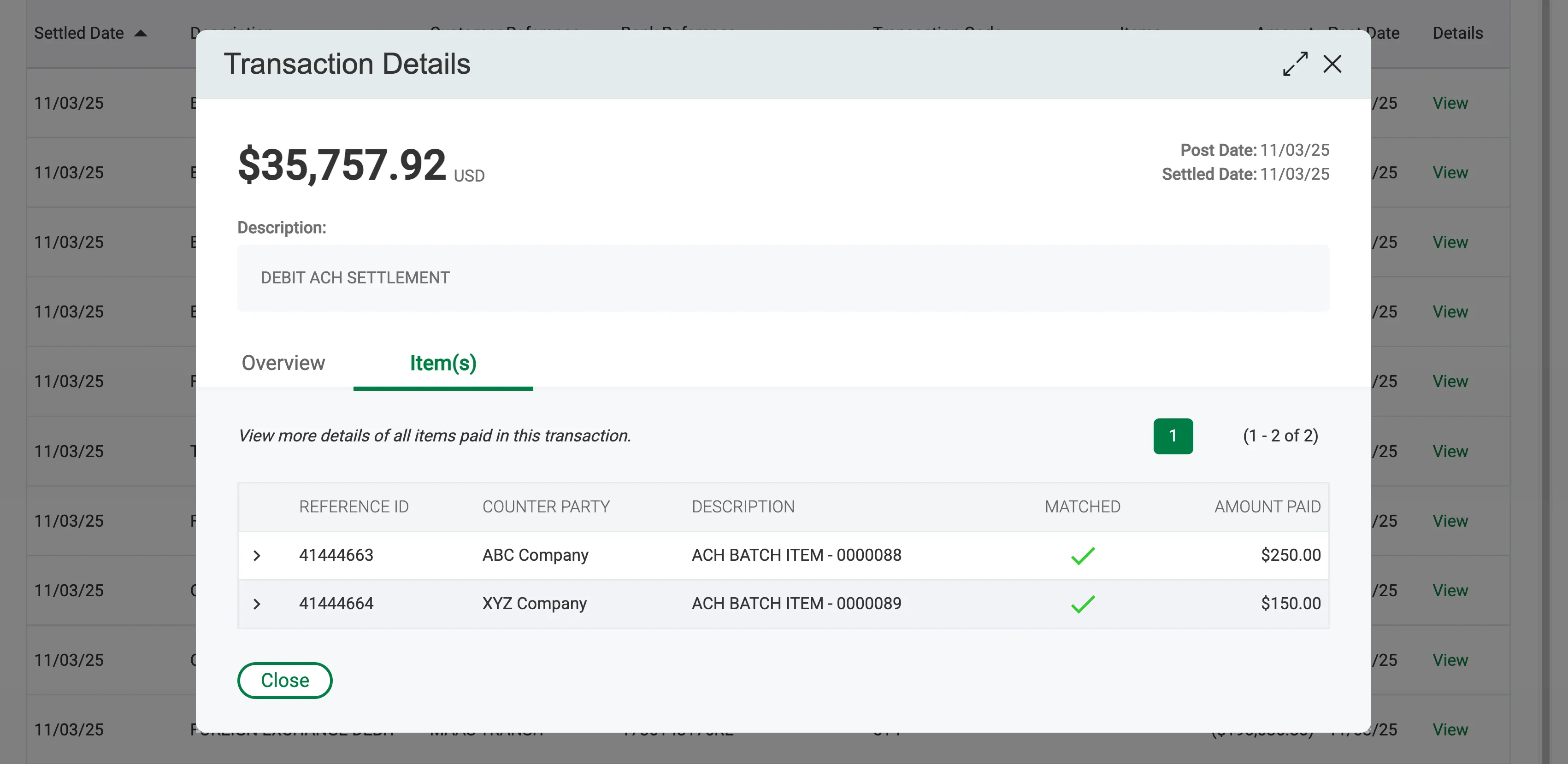Image resolution: width=1568 pixels, height=764 pixels.
Task: Click the $35,757.92 transaction amount
Action: click(342, 165)
